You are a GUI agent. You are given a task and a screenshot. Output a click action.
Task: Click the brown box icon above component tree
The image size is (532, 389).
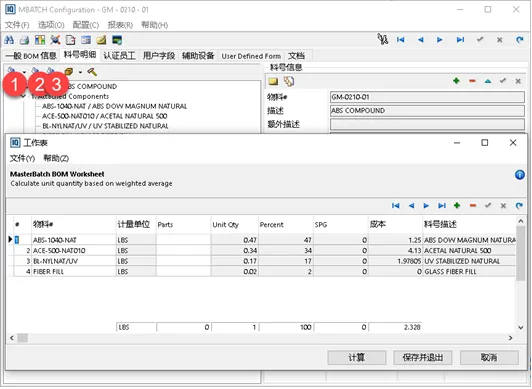coord(69,72)
